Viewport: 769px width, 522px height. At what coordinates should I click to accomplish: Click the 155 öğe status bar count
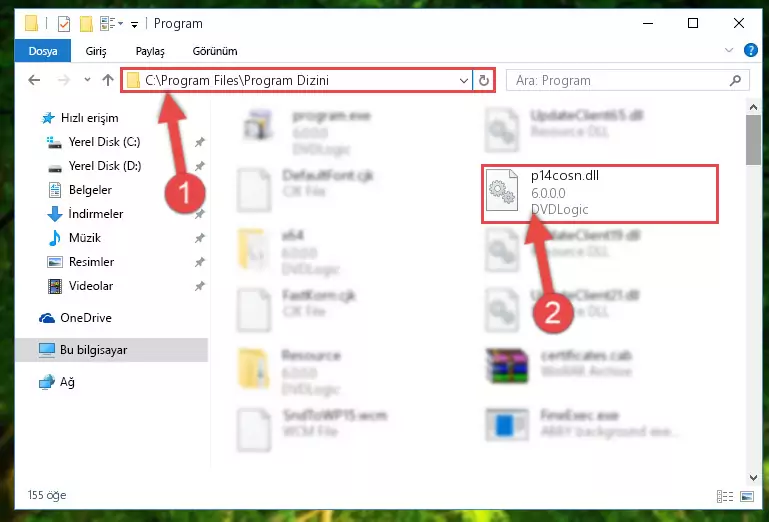point(47,495)
